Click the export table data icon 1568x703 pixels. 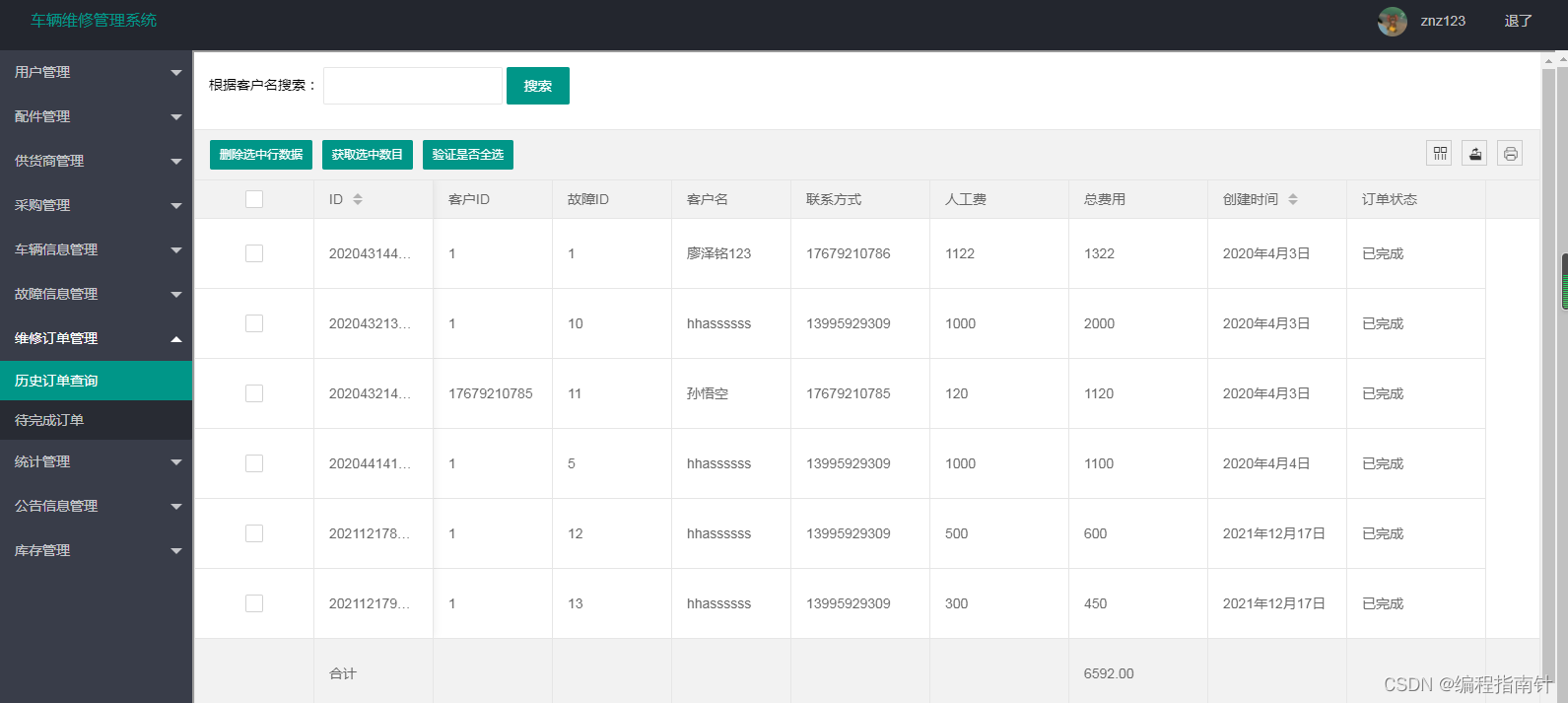pos(1474,153)
